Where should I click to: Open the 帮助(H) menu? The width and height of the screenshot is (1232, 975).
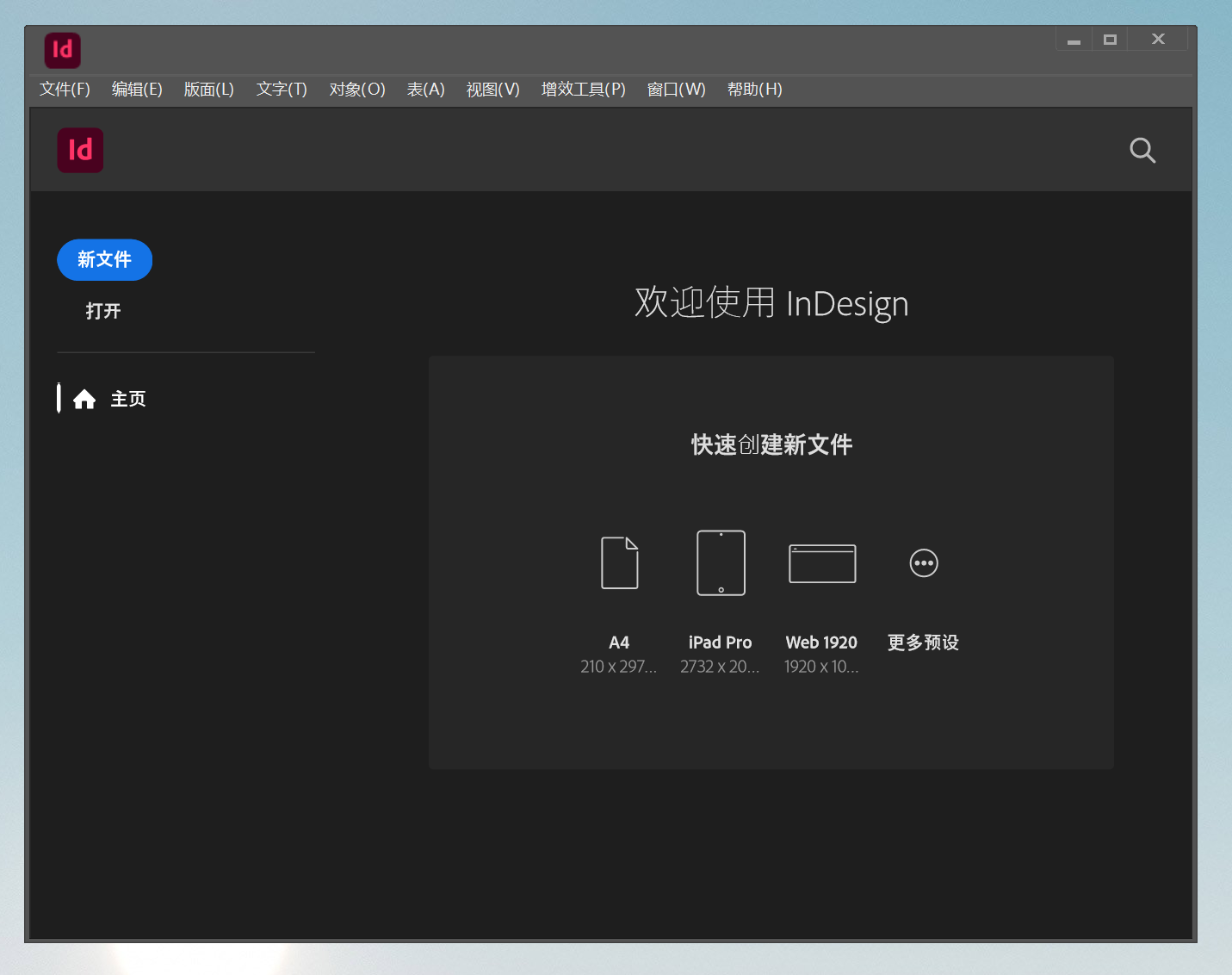click(755, 90)
